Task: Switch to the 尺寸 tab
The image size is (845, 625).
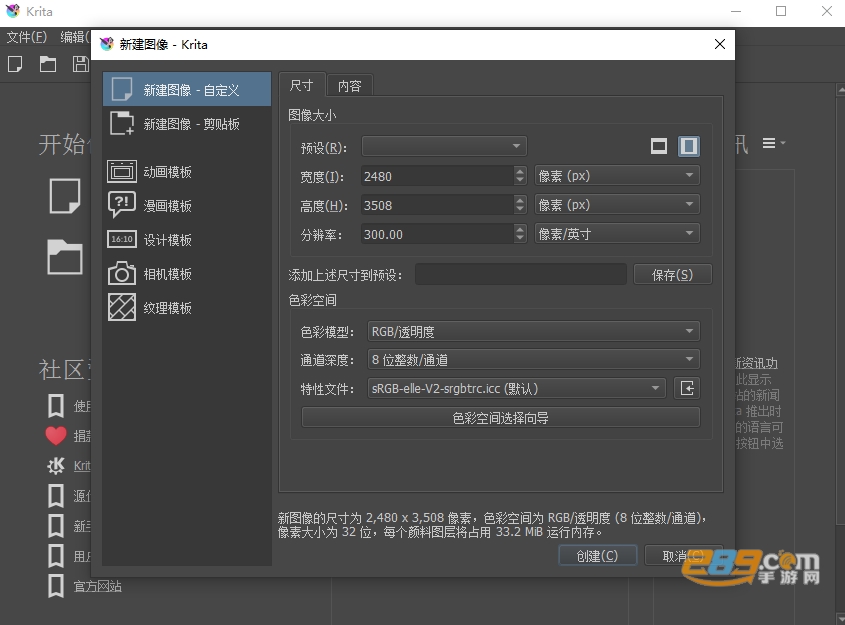Action: tap(302, 85)
